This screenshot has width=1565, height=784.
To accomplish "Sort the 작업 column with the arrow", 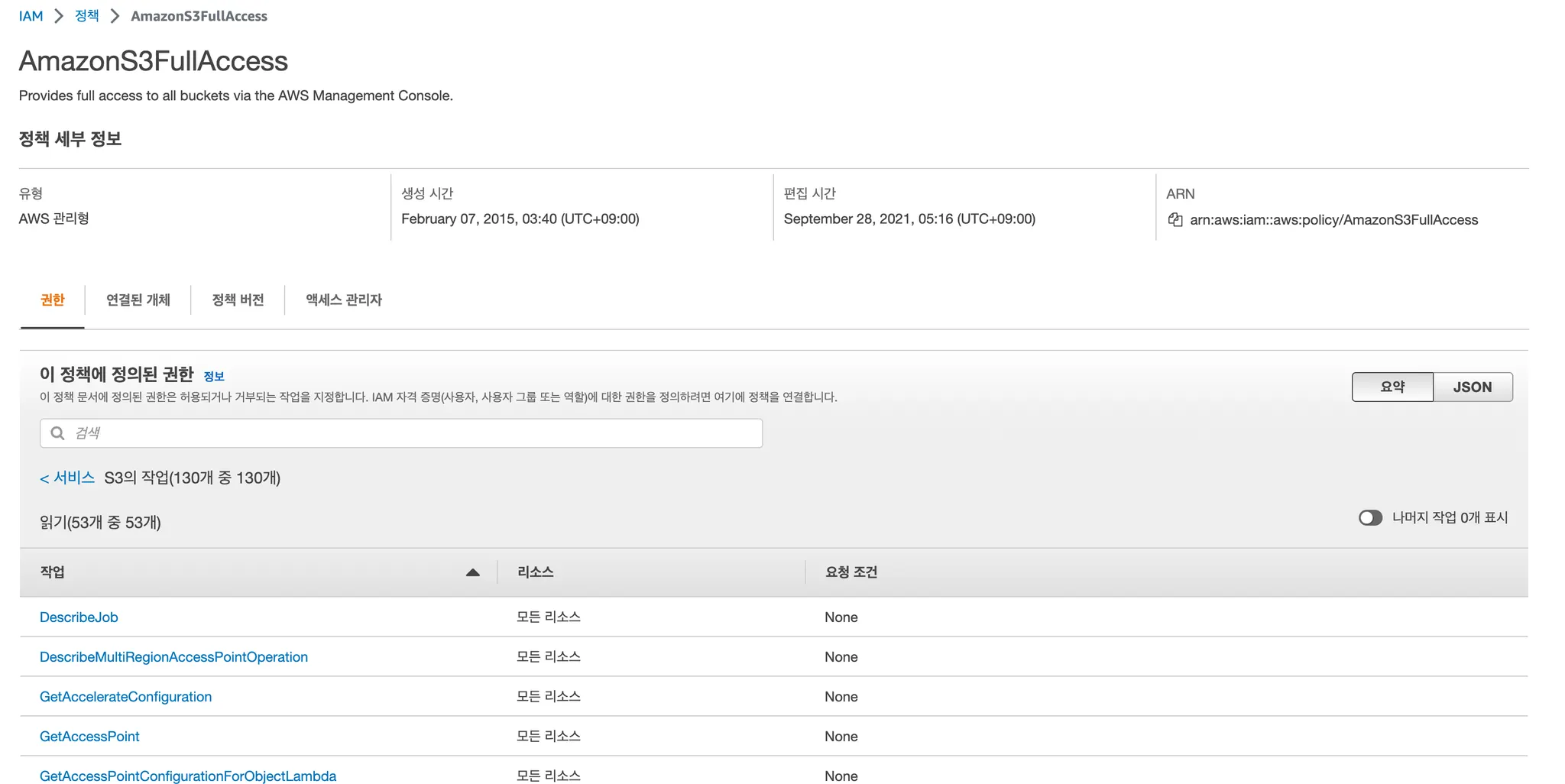I will pyautogui.click(x=473, y=572).
